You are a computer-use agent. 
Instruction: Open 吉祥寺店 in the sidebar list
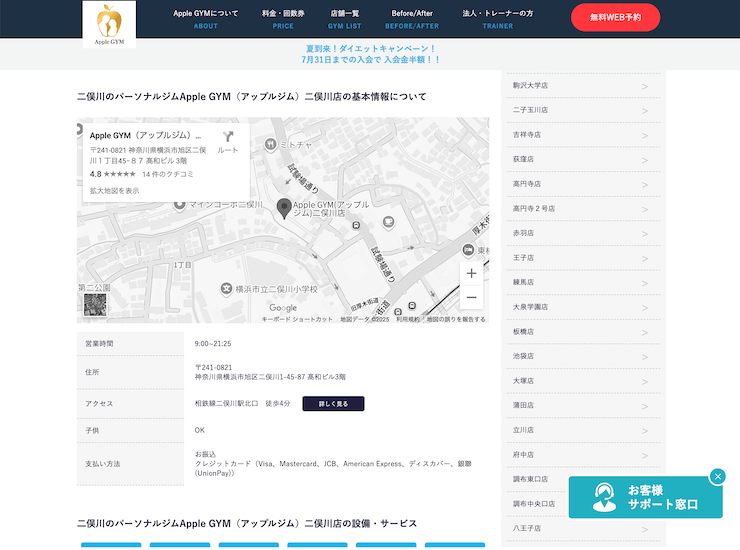point(583,135)
